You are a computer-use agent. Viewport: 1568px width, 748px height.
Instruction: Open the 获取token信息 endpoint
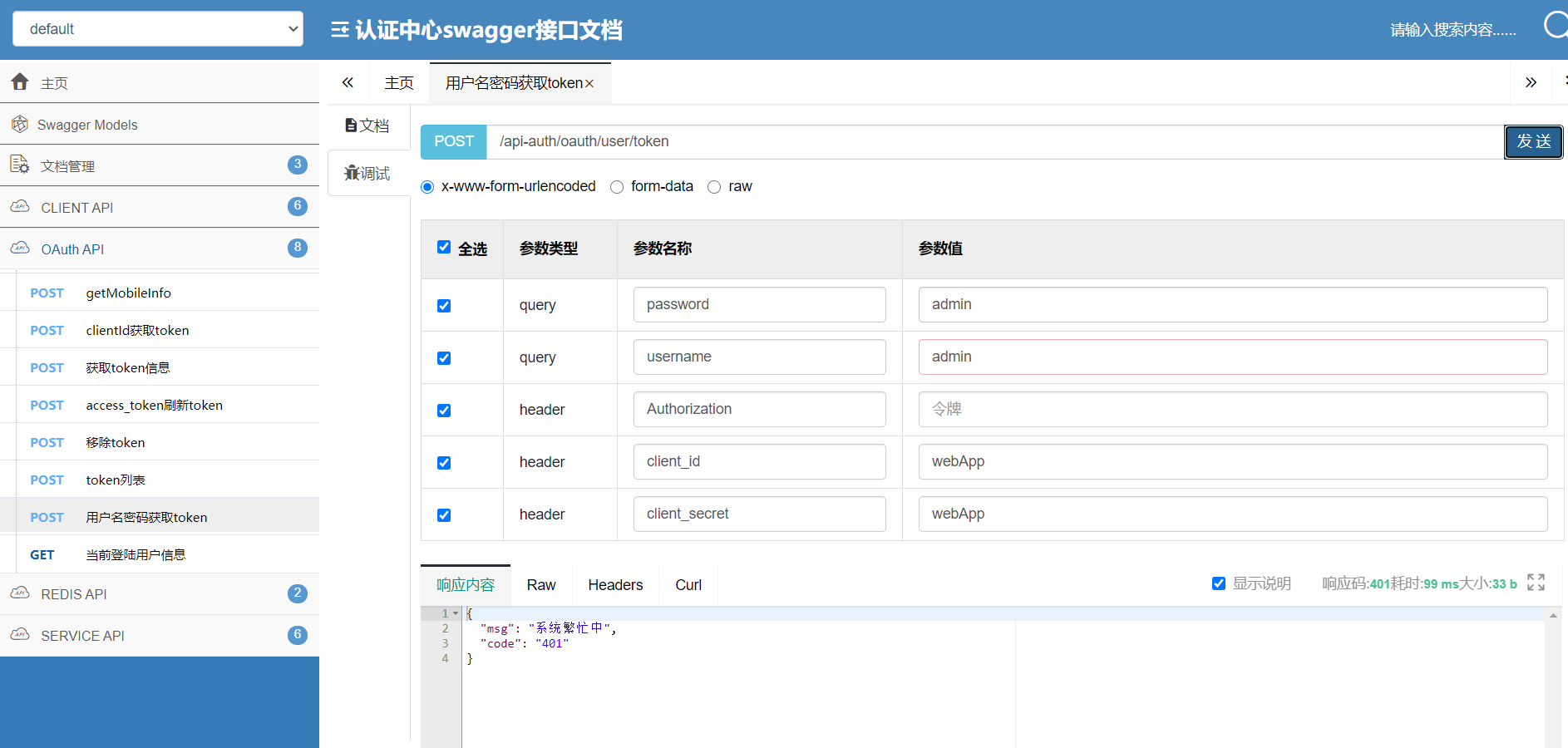tap(160, 367)
